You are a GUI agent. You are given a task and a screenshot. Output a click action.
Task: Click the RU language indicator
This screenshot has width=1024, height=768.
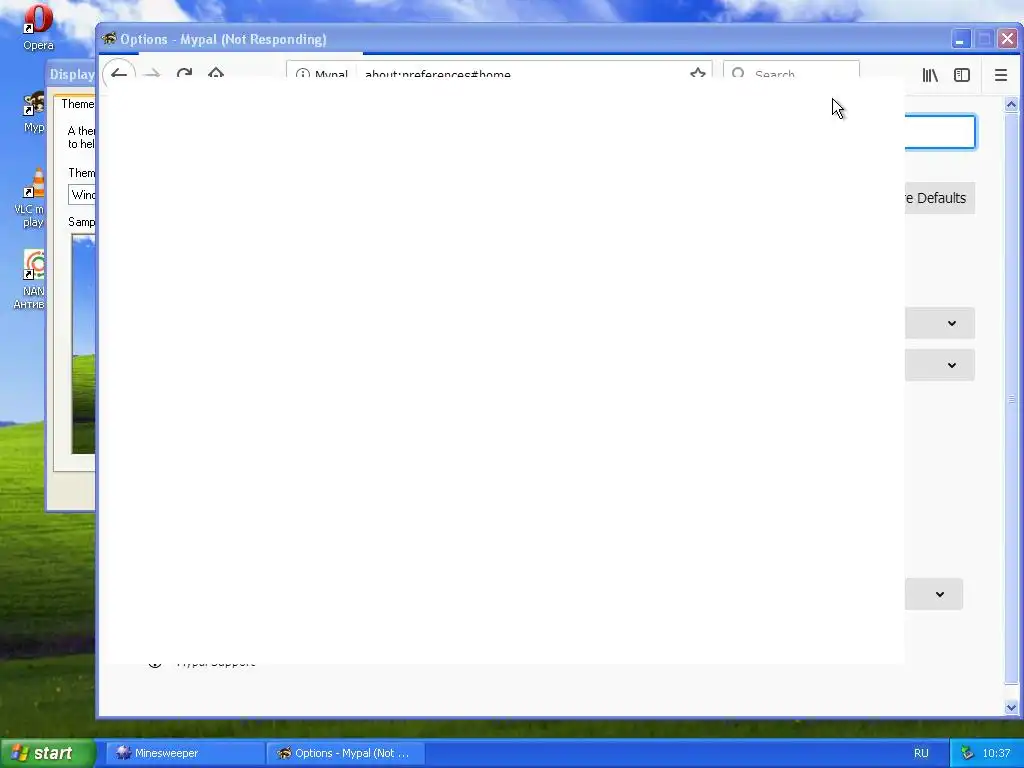[x=921, y=753]
